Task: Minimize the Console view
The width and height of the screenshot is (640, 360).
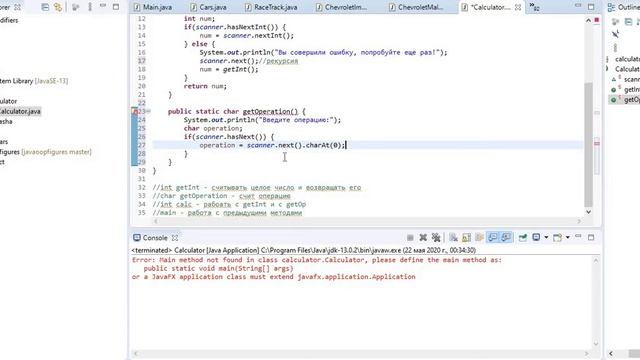Action: (578, 236)
